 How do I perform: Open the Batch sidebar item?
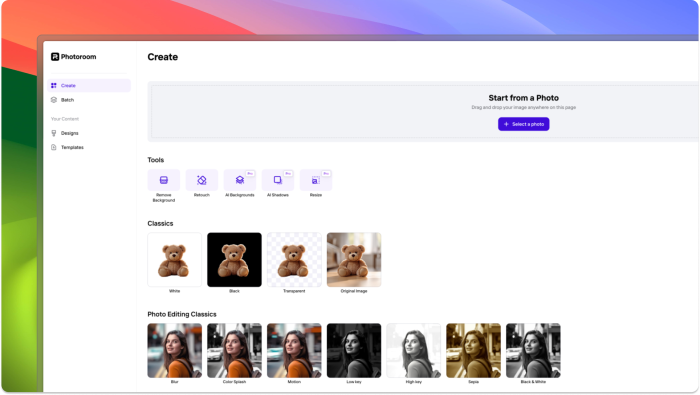pyautogui.click(x=89, y=100)
